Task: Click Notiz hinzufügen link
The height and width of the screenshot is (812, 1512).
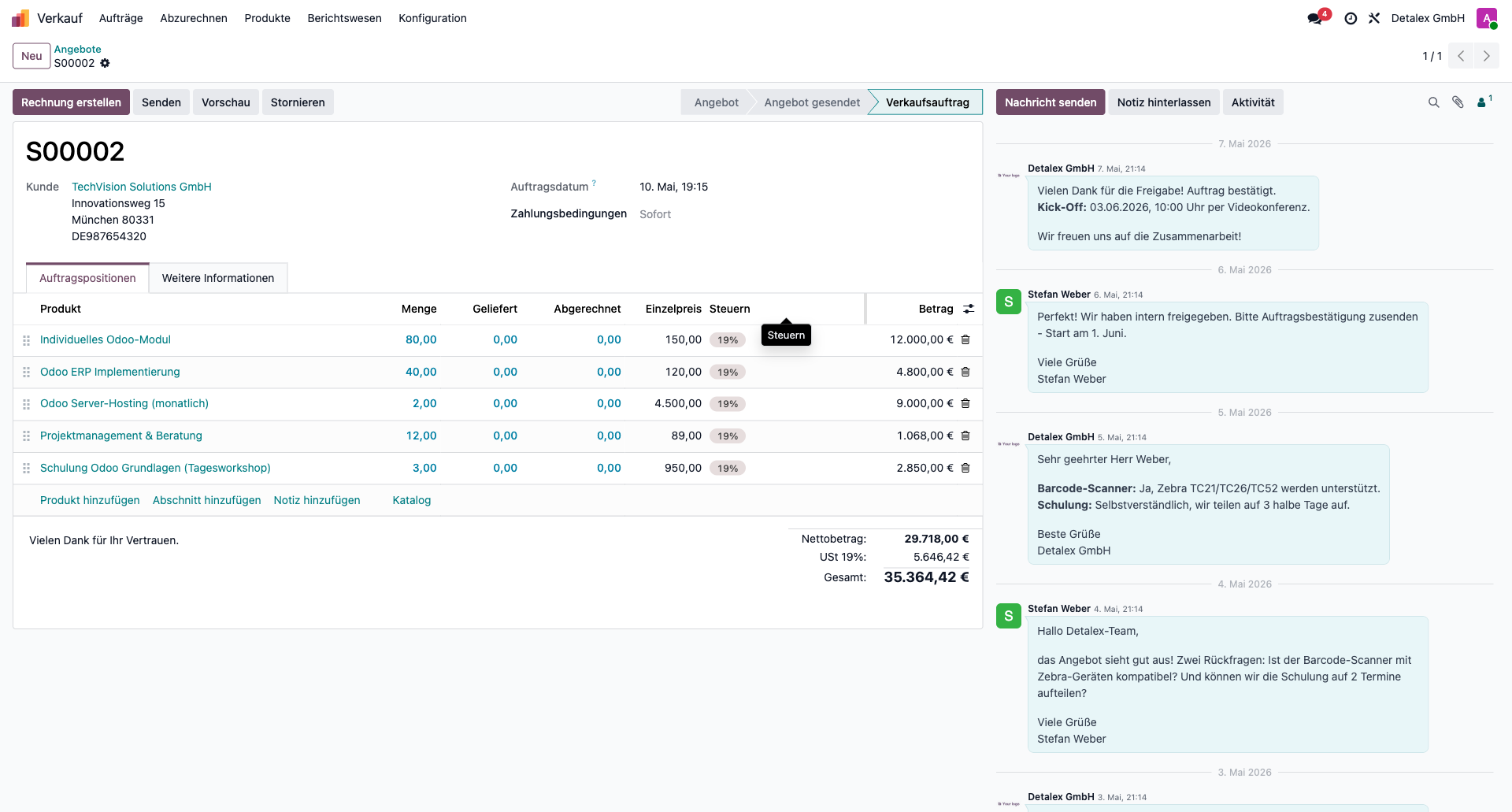Action: pyautogui.click(x=317, y=500)
